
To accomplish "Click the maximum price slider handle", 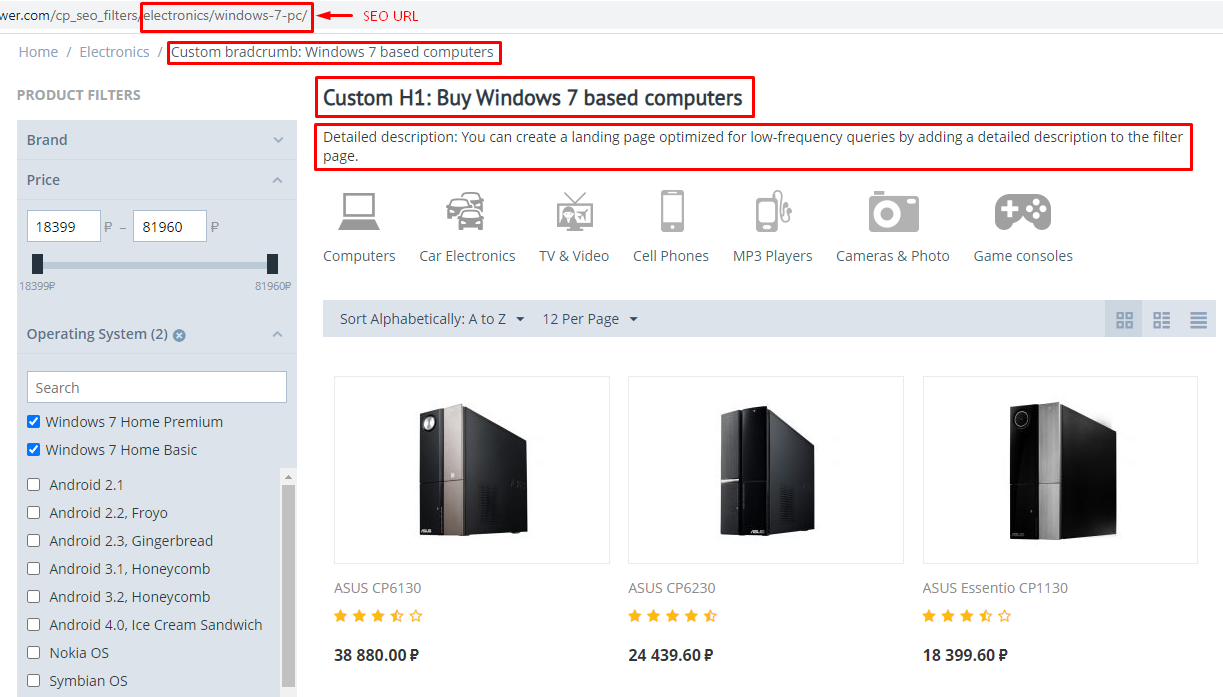I will (x=272, y=264).
